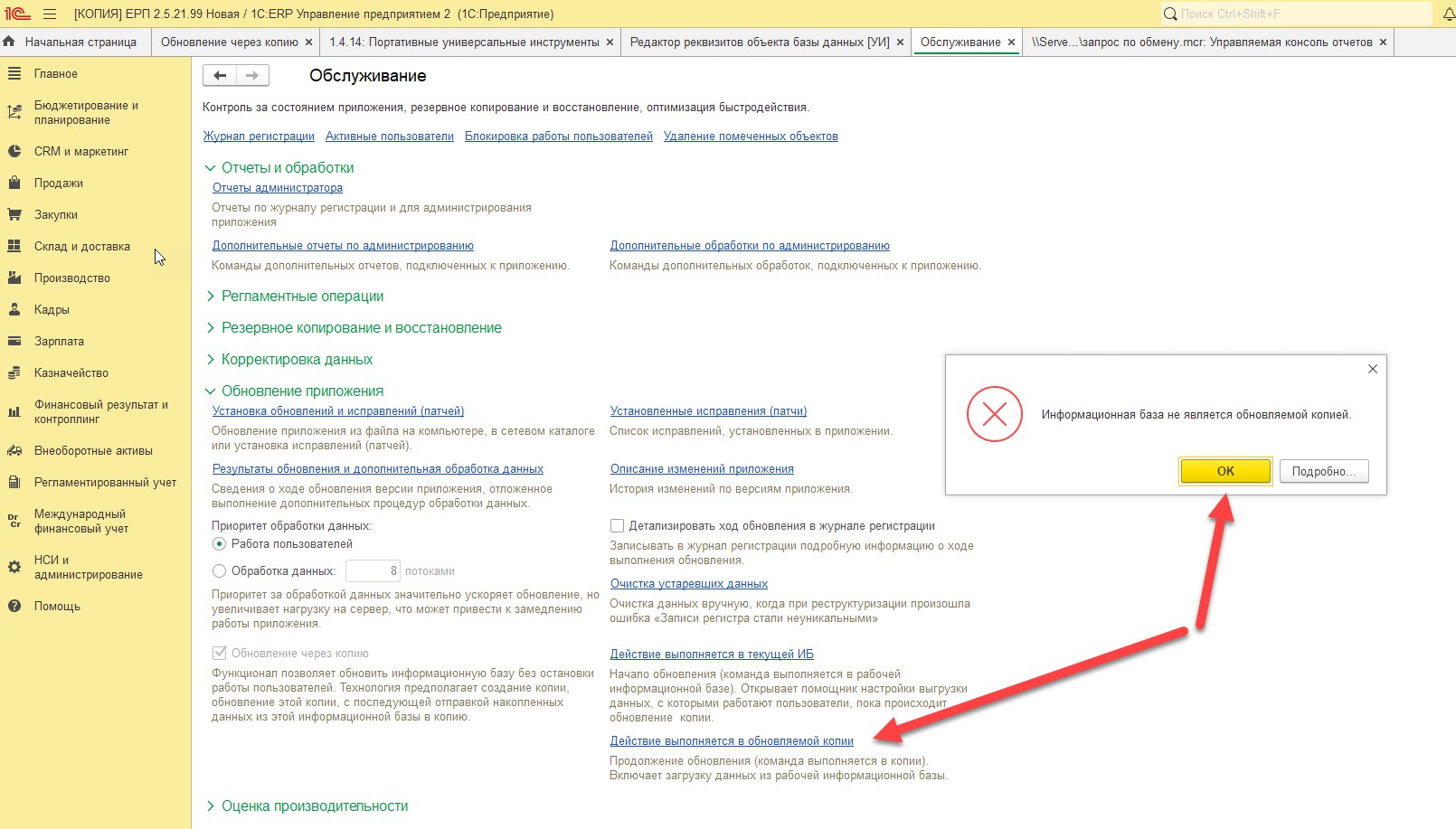
Task: Open Дополнительные отчеты по администрированию link
Action: point(343,245)
